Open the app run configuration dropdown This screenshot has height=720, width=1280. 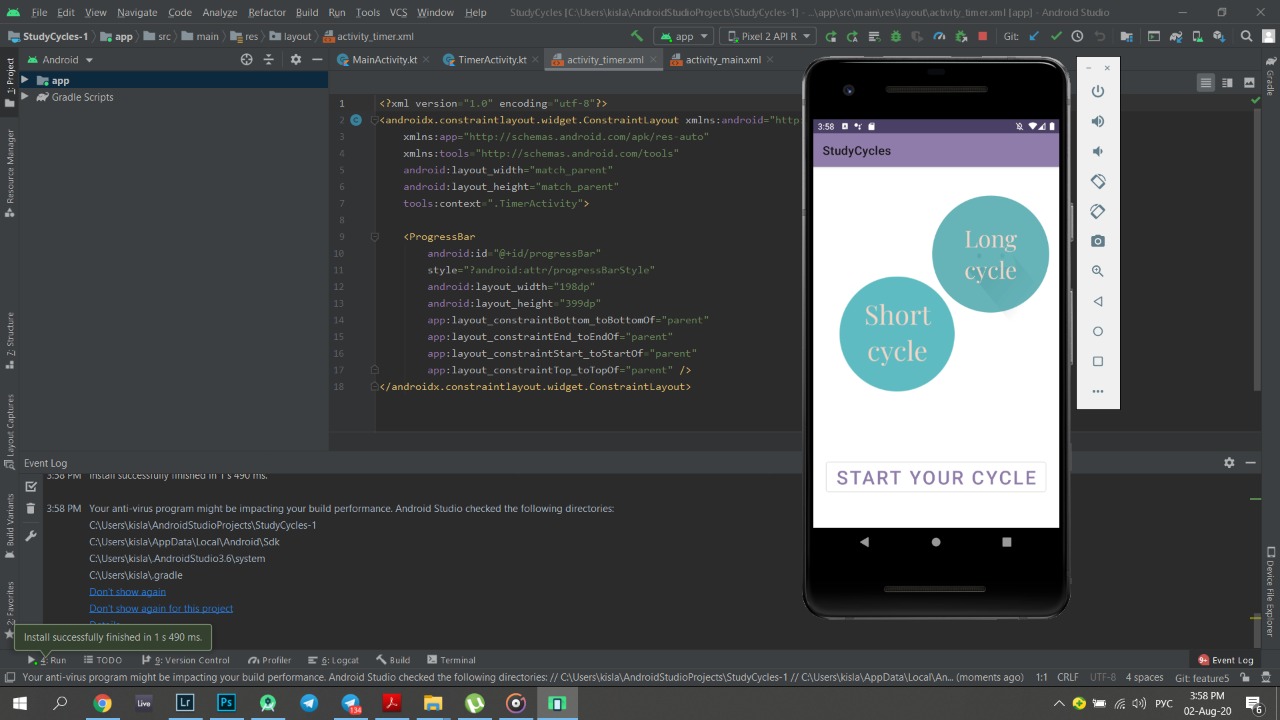coord(684,36)
